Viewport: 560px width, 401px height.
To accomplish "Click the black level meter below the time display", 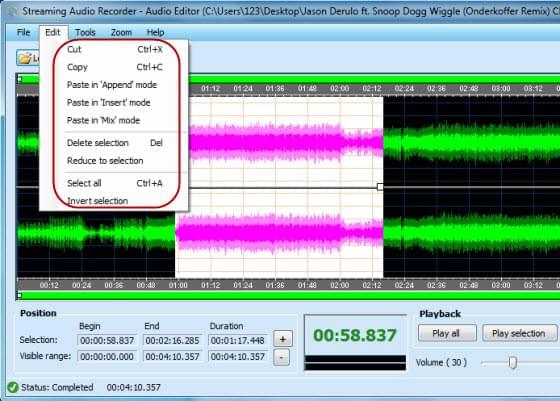I will tap(355, 363).
